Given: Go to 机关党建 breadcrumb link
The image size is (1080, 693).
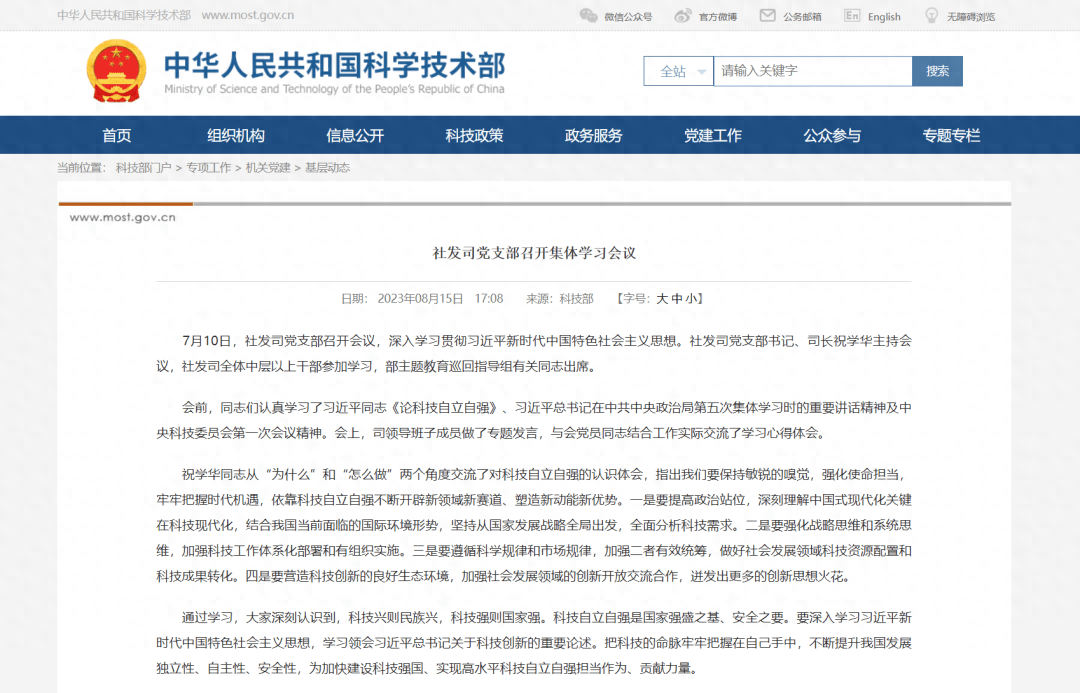Looking at the screenshot, I should 268,168.
